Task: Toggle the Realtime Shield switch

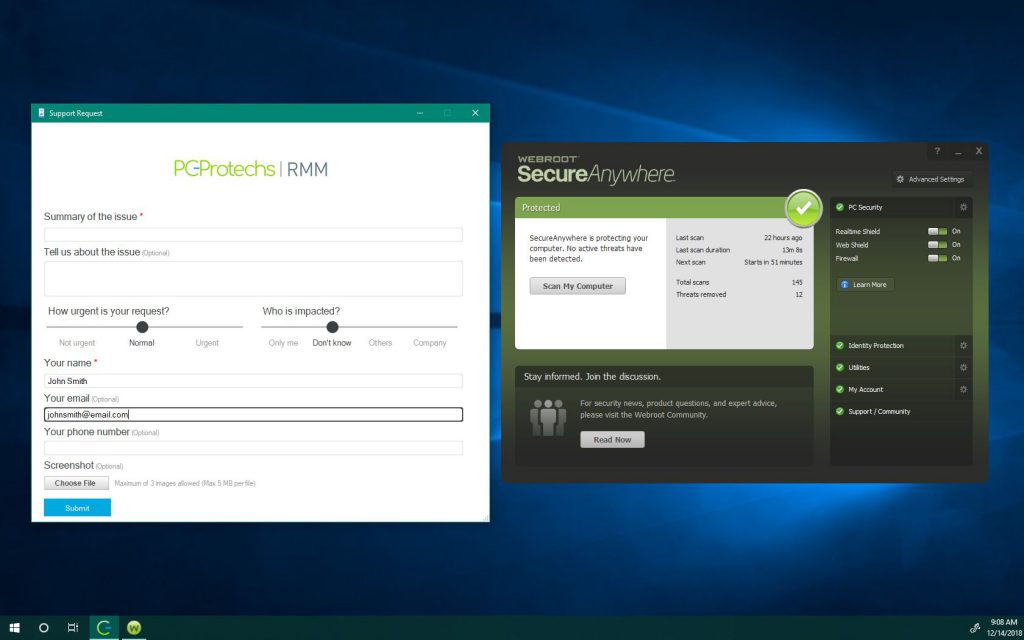Action: (937, 231)
